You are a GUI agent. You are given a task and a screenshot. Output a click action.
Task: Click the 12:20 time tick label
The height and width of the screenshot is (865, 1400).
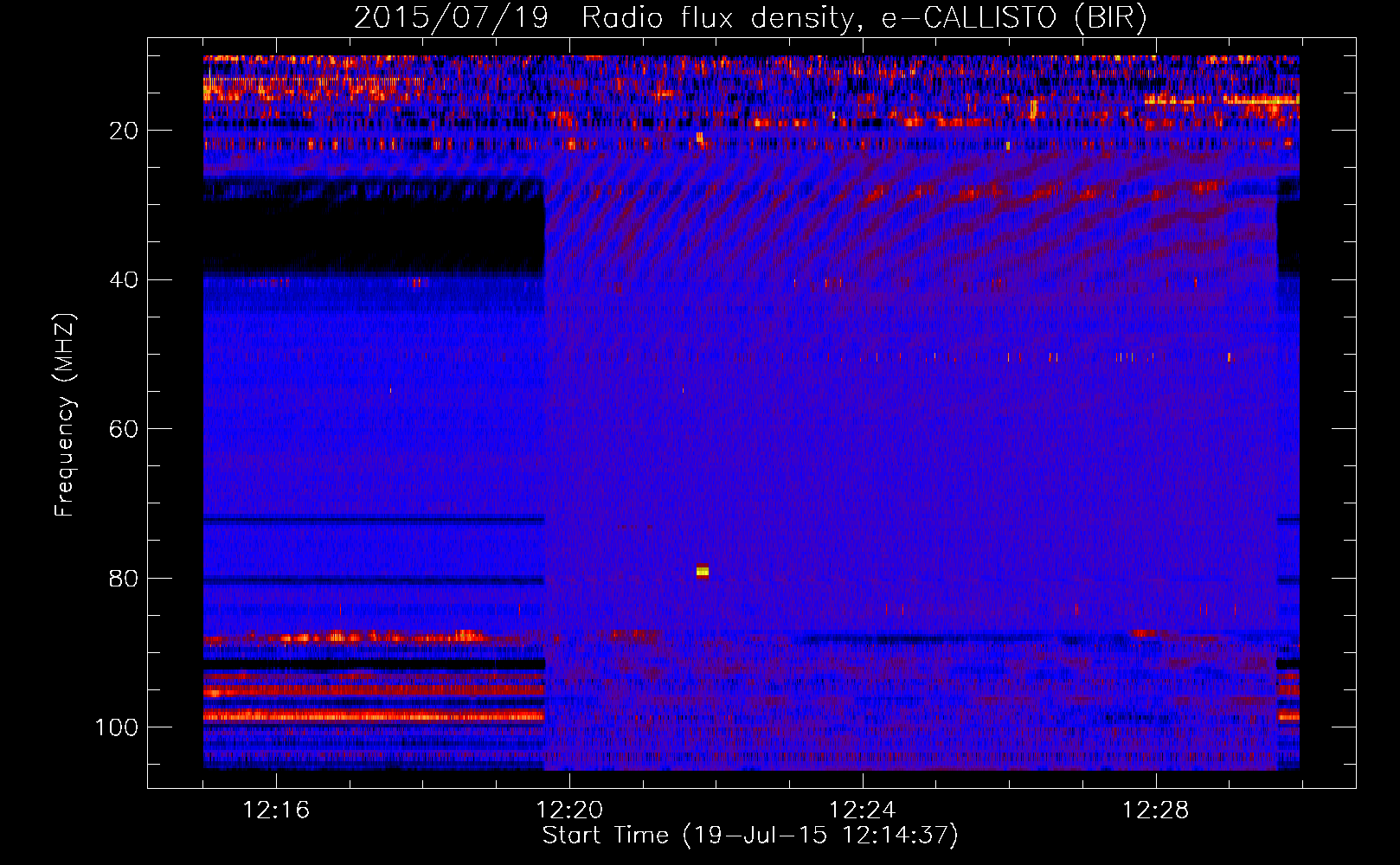pyautogui.click(x=569, y=811)
